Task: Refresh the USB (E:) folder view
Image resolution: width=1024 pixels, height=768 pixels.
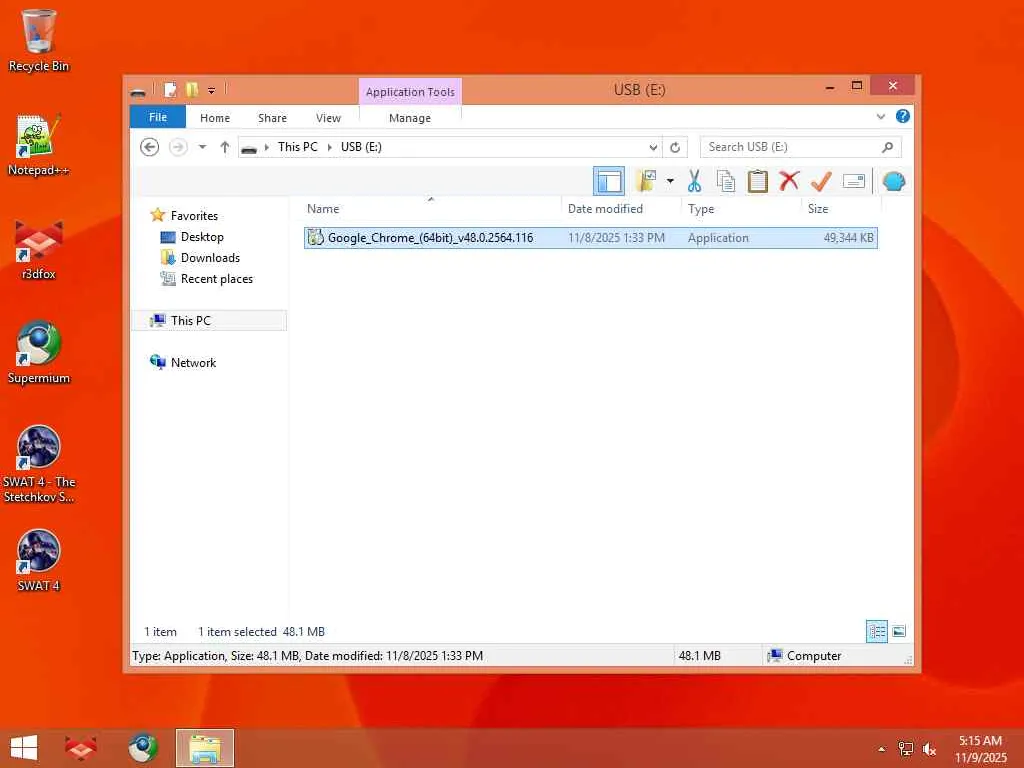Action: click(675, 147)
